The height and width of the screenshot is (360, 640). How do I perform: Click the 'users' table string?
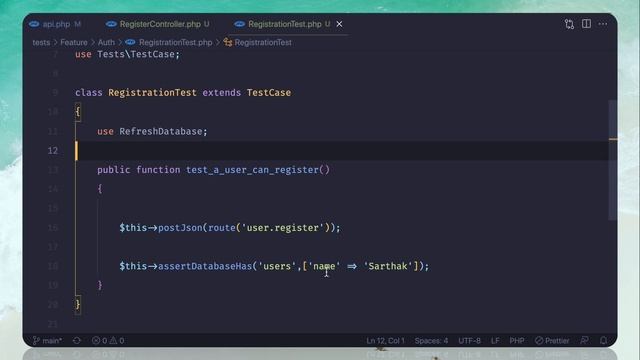(x=277, y=266)
